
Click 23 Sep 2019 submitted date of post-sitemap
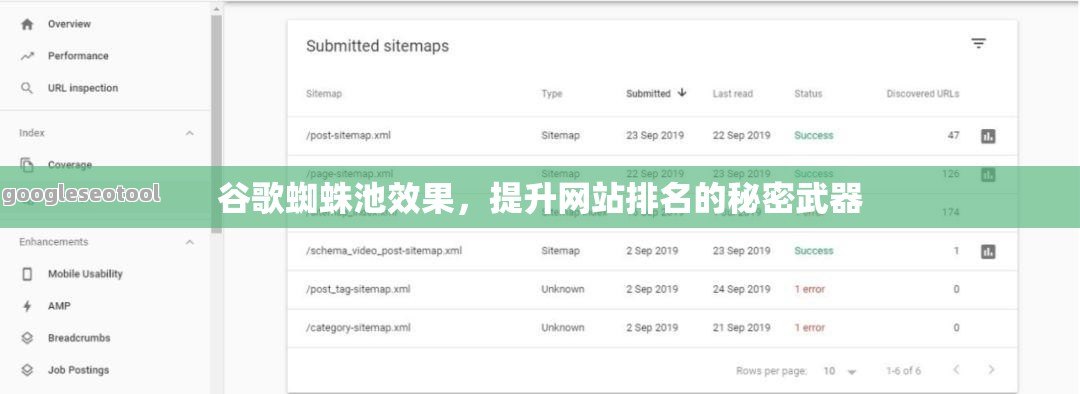655,136
